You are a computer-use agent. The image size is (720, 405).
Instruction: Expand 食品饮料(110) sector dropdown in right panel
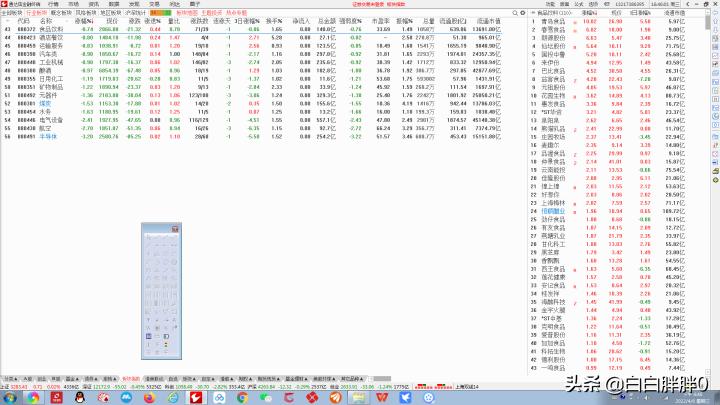click(553, 13)
